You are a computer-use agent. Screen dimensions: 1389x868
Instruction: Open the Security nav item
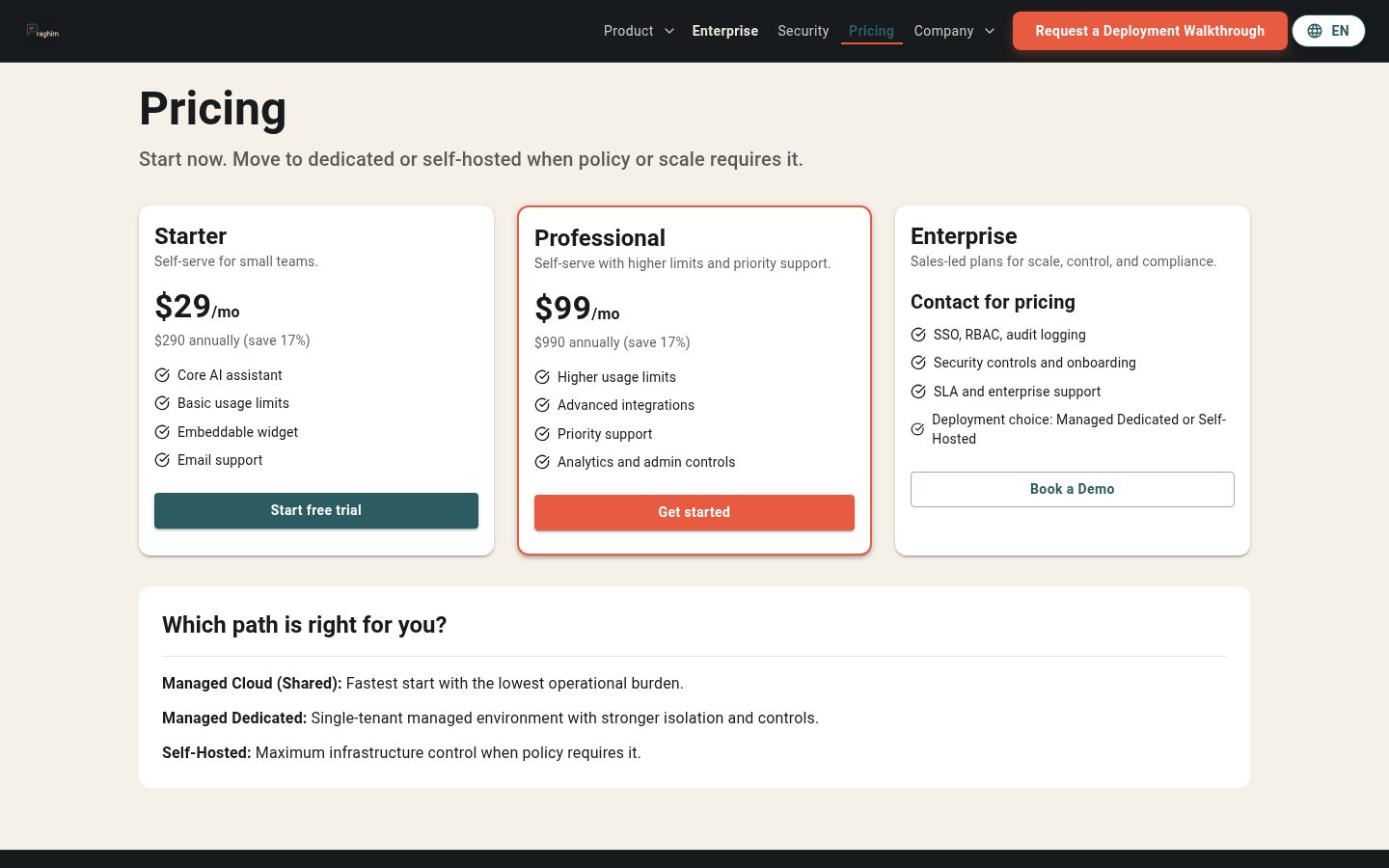[803, 31]
